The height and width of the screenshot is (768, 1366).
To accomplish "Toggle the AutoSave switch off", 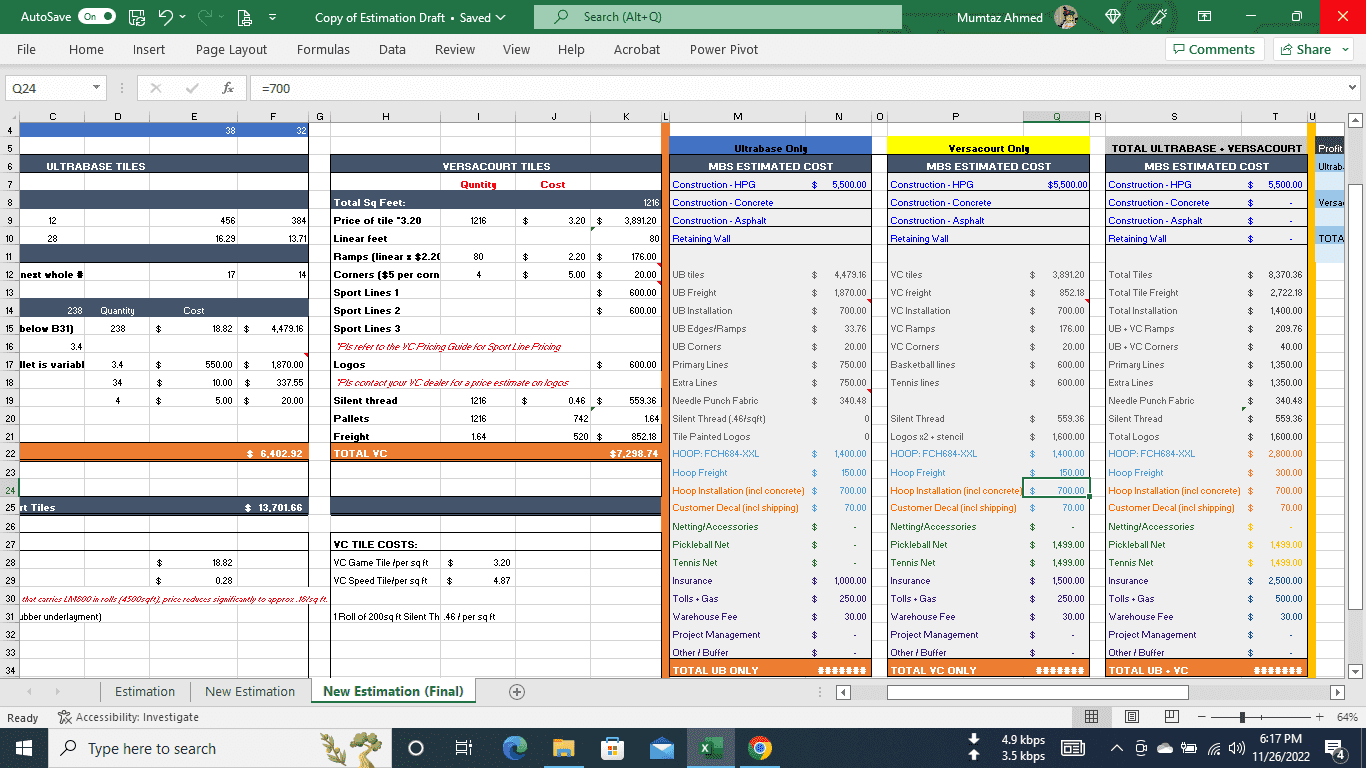I will 96,17.
